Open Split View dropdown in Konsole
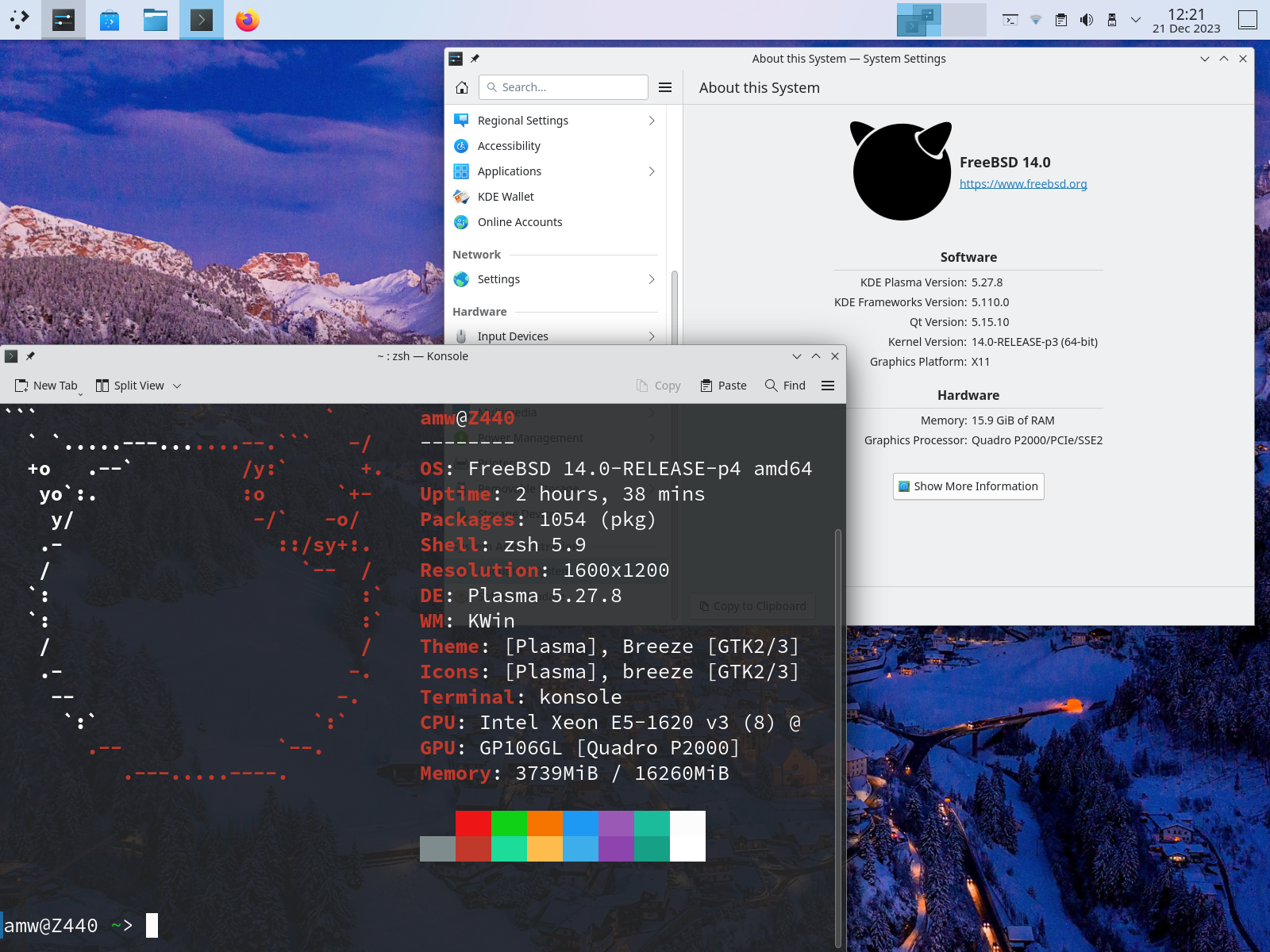Viewport: 1270px width, 952px height. pyautogui.click(x=139, y=386)
